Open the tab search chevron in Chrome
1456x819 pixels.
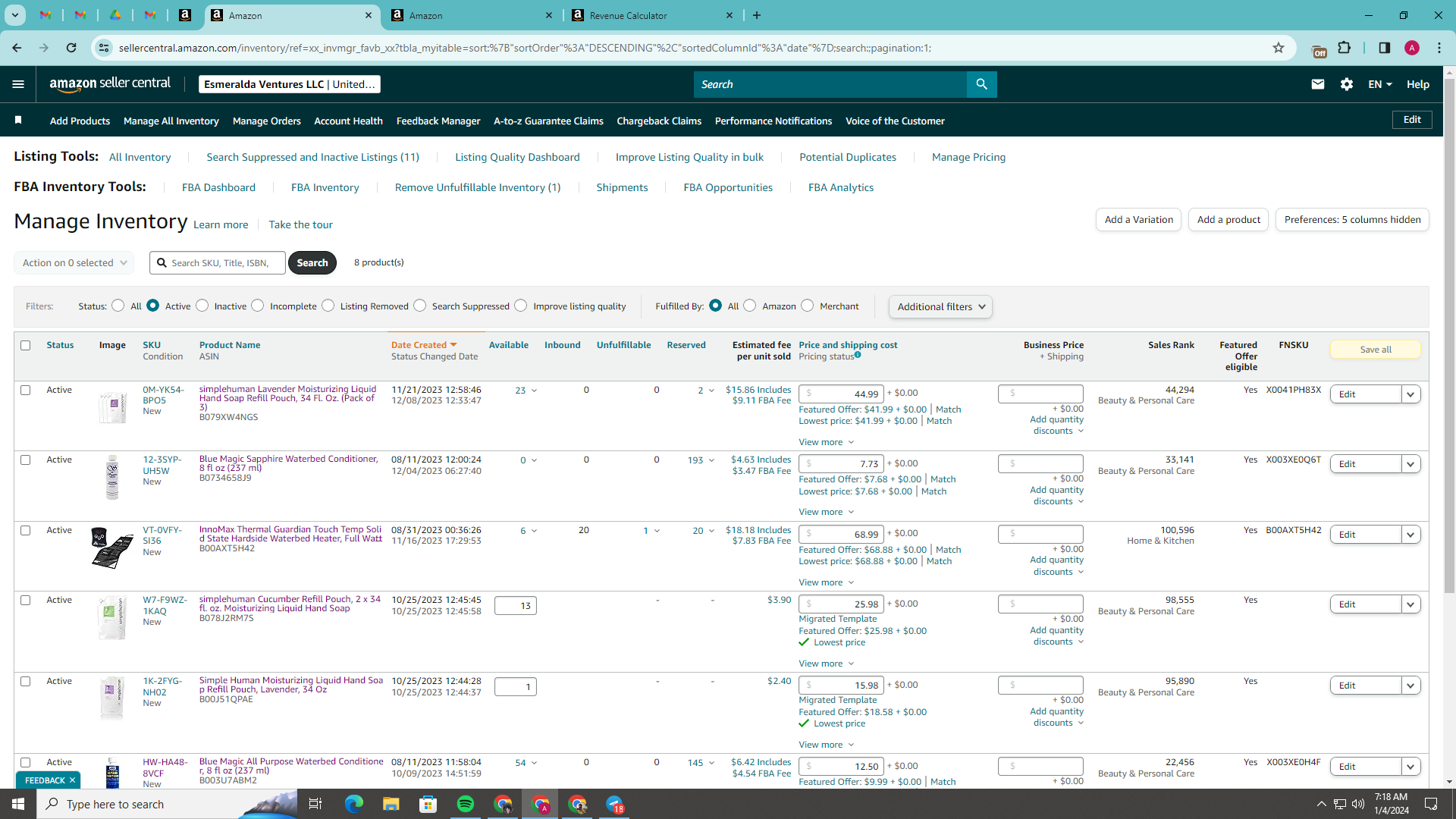point(14,15)
